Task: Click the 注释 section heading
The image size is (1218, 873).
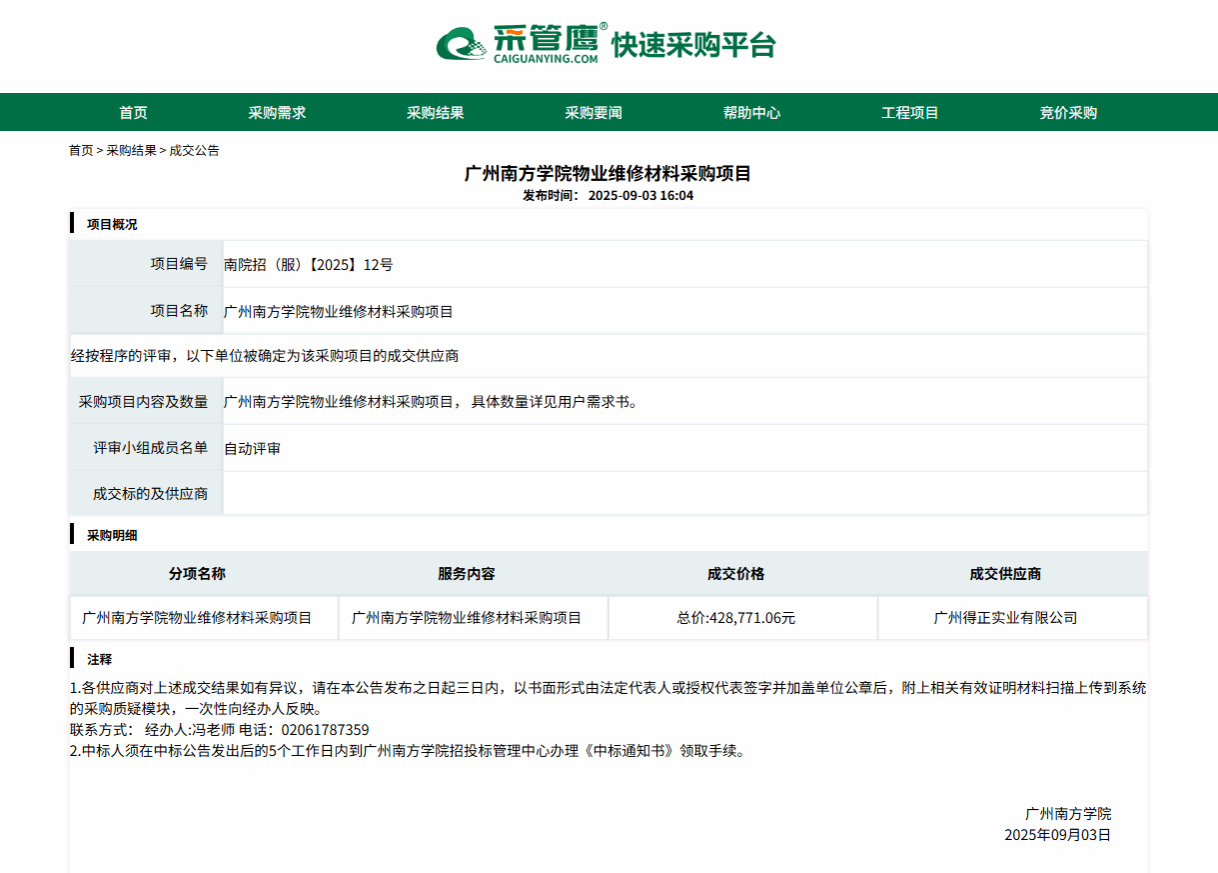Action: [100, 660]
